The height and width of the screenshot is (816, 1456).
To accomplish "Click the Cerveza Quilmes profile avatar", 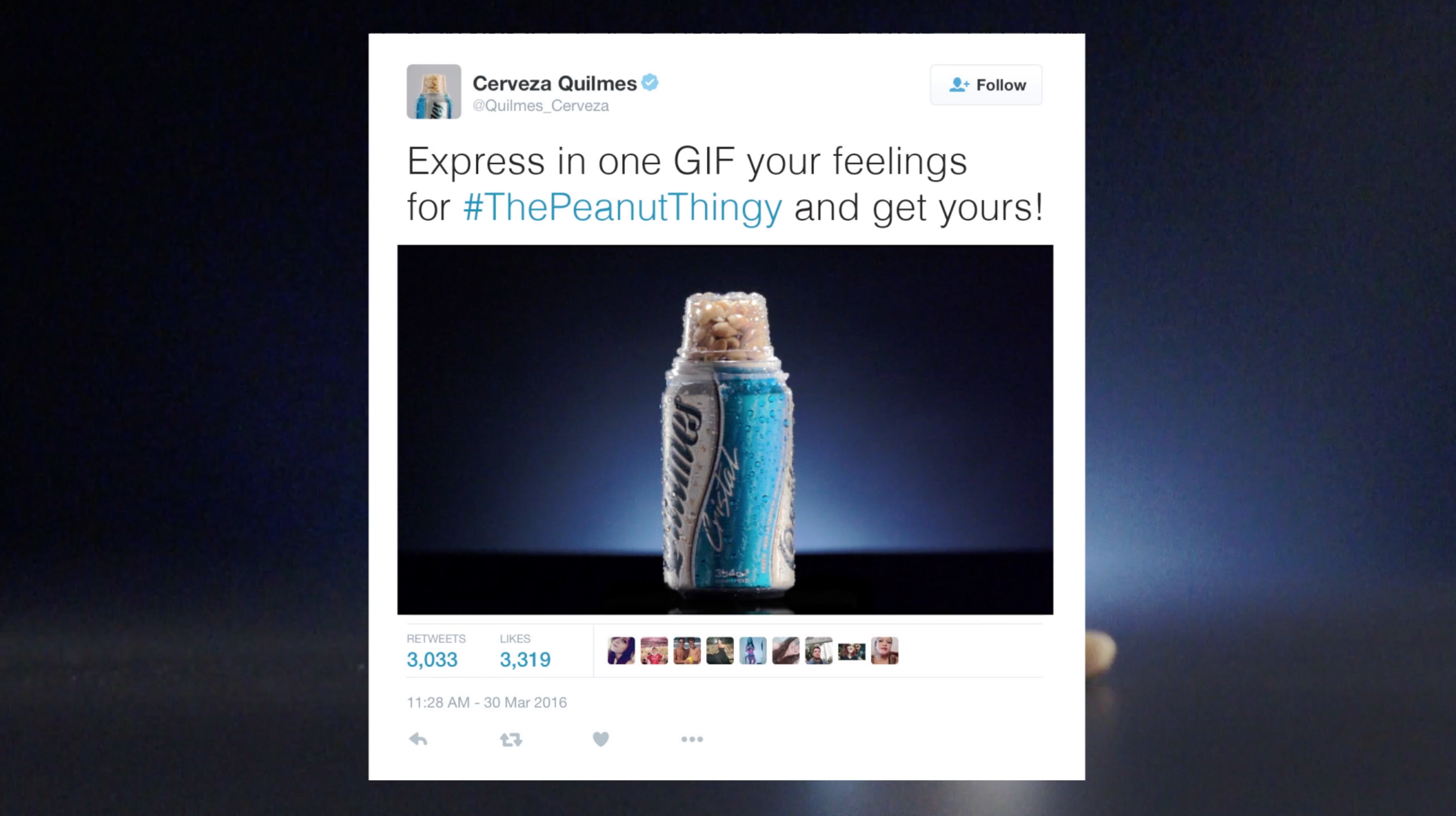I will pyautogui.click(x=434, y=92).
